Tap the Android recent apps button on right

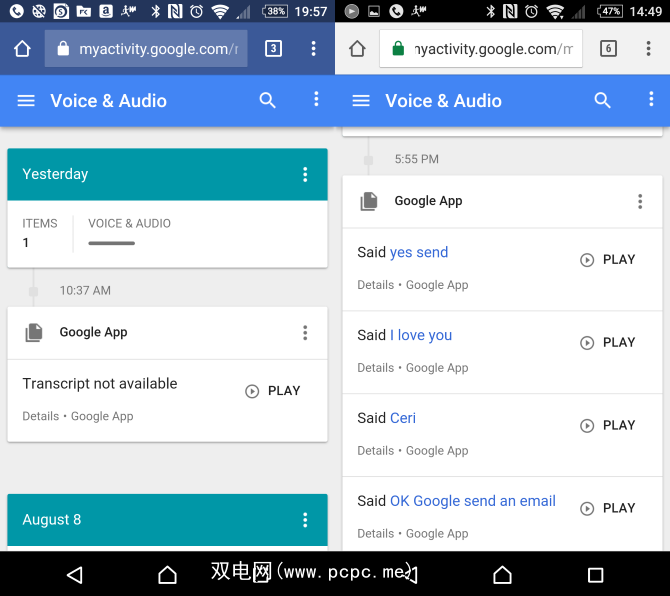pyautogui.click(x=595, y=575)
